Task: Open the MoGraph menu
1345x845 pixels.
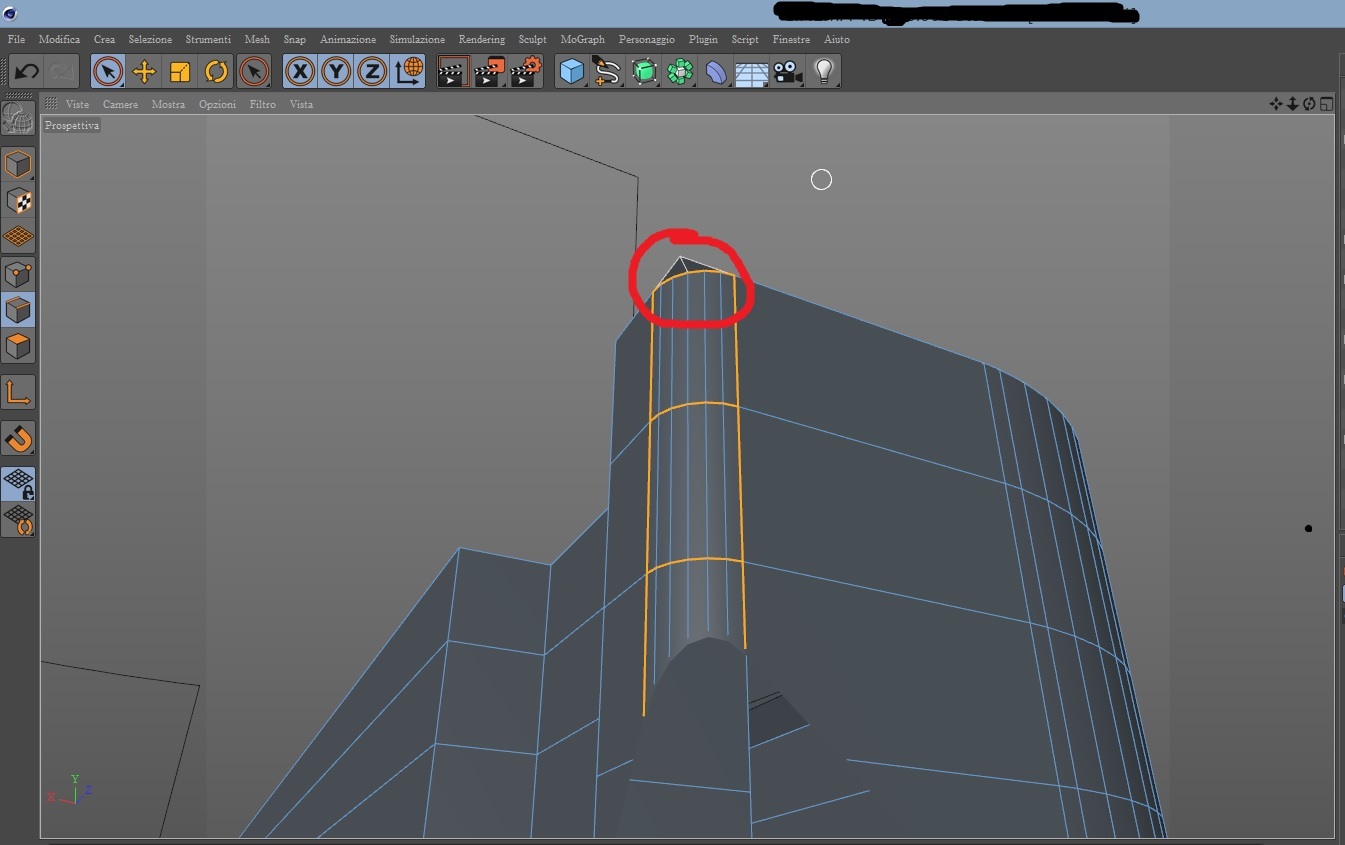Action: click(x=582, y=39)
